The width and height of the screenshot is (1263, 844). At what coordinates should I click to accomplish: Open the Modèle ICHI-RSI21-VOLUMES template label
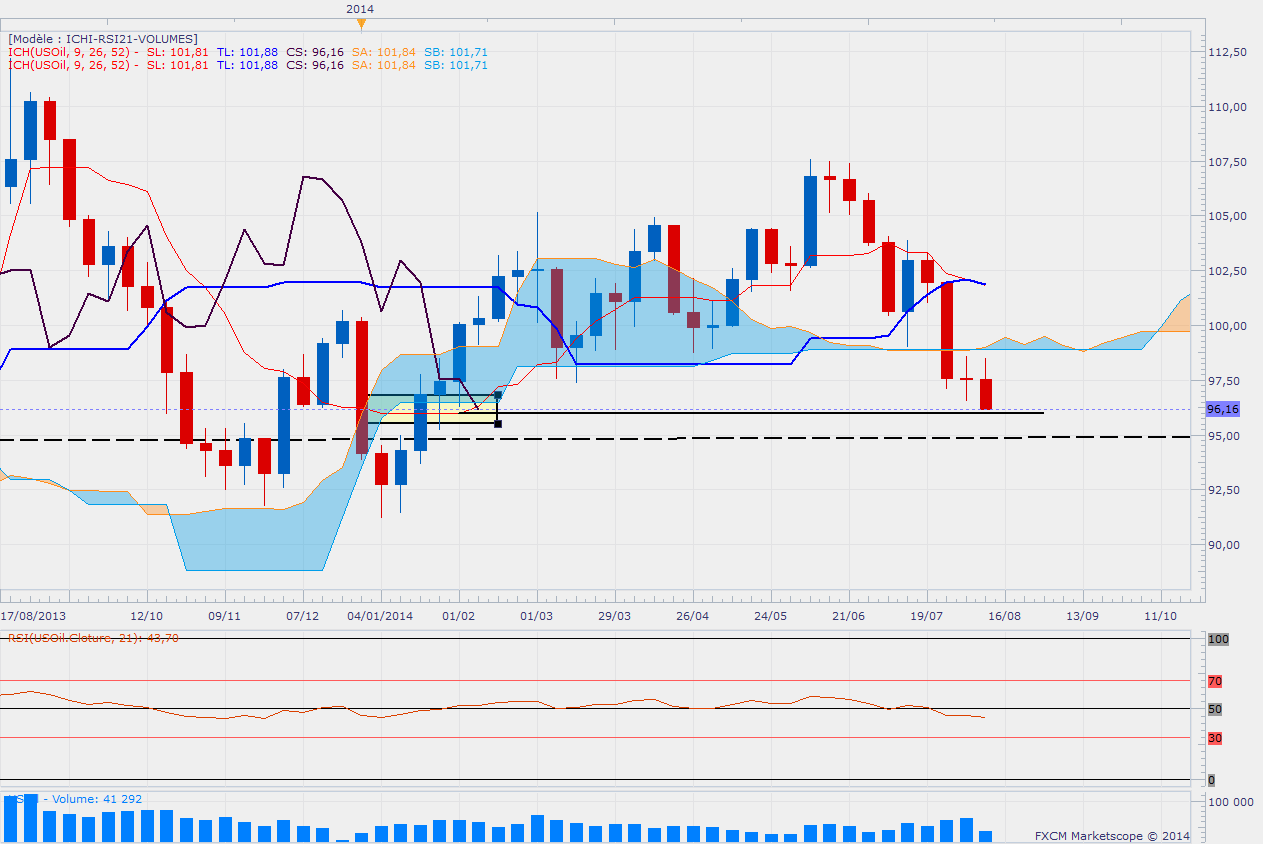click(x=102, y=38)
